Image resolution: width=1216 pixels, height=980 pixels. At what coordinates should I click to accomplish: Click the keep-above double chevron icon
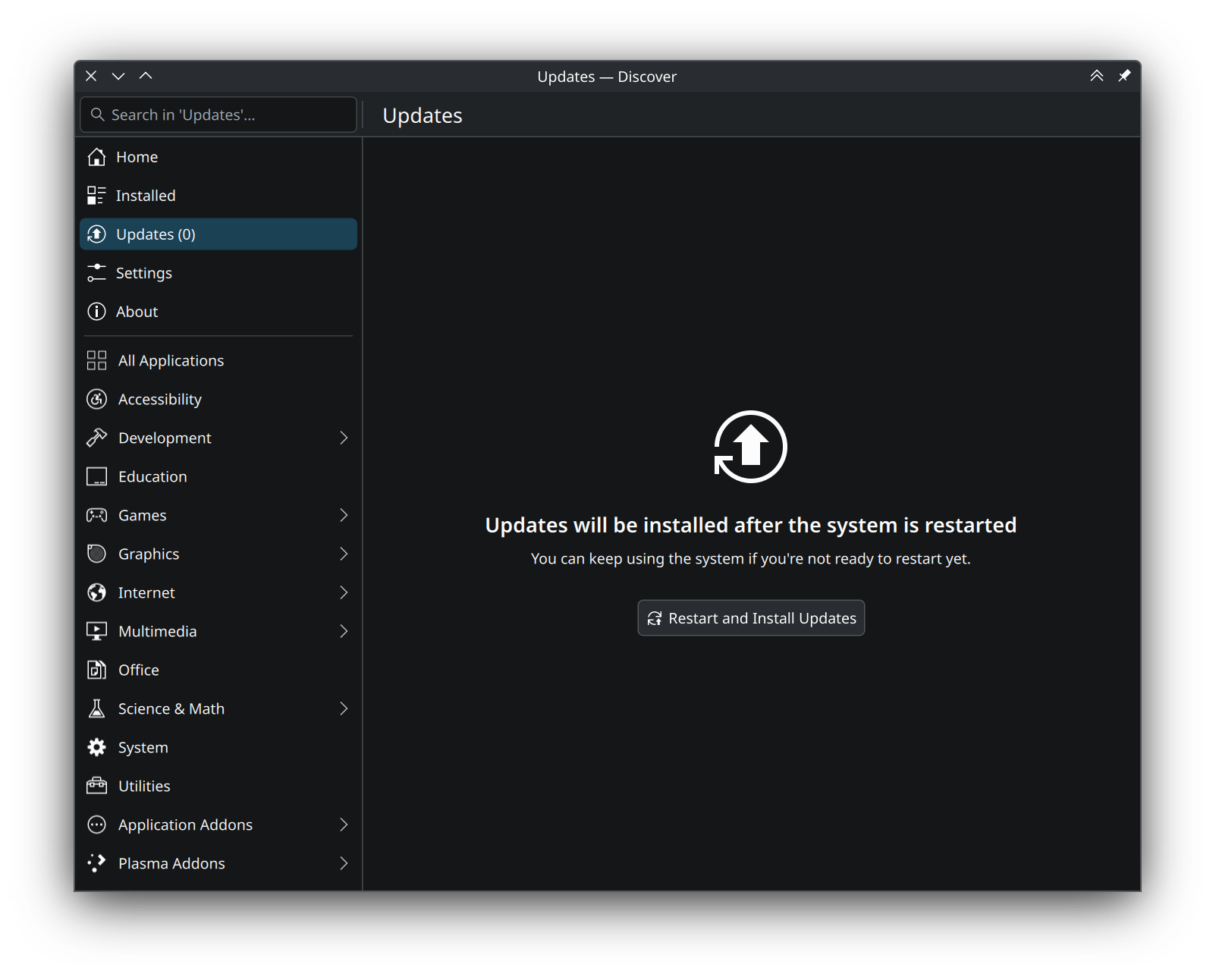coord(1097,76)
